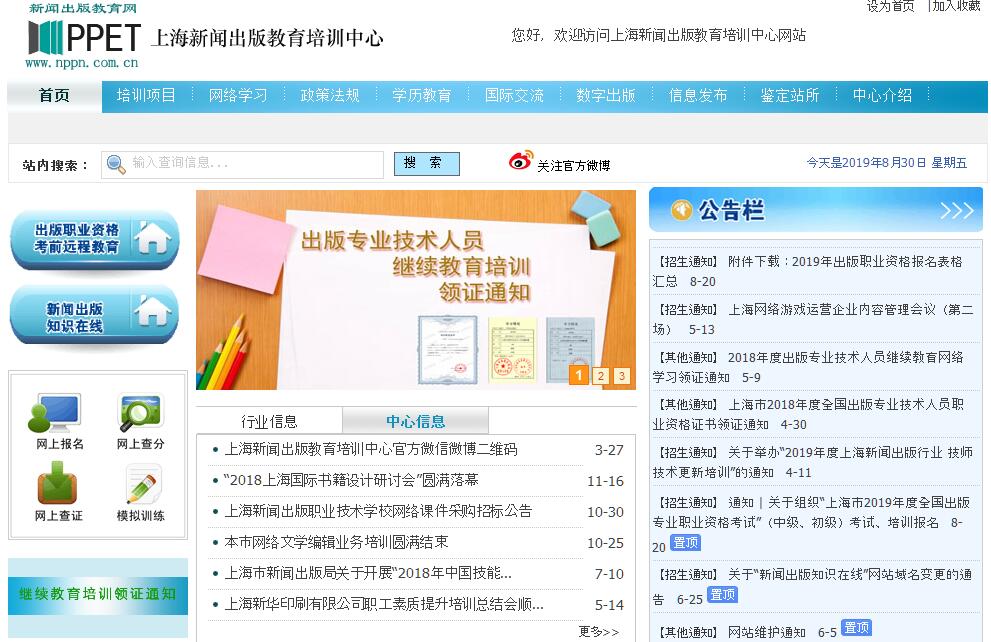Switch banner to slide 3
The height and width of the screenshot is (642, 991).
click(622, 376)
